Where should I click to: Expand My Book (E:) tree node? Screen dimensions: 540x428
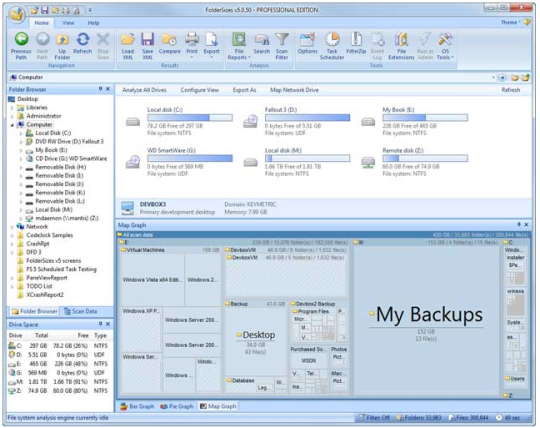pyautogui.click(x=21, y=150)
